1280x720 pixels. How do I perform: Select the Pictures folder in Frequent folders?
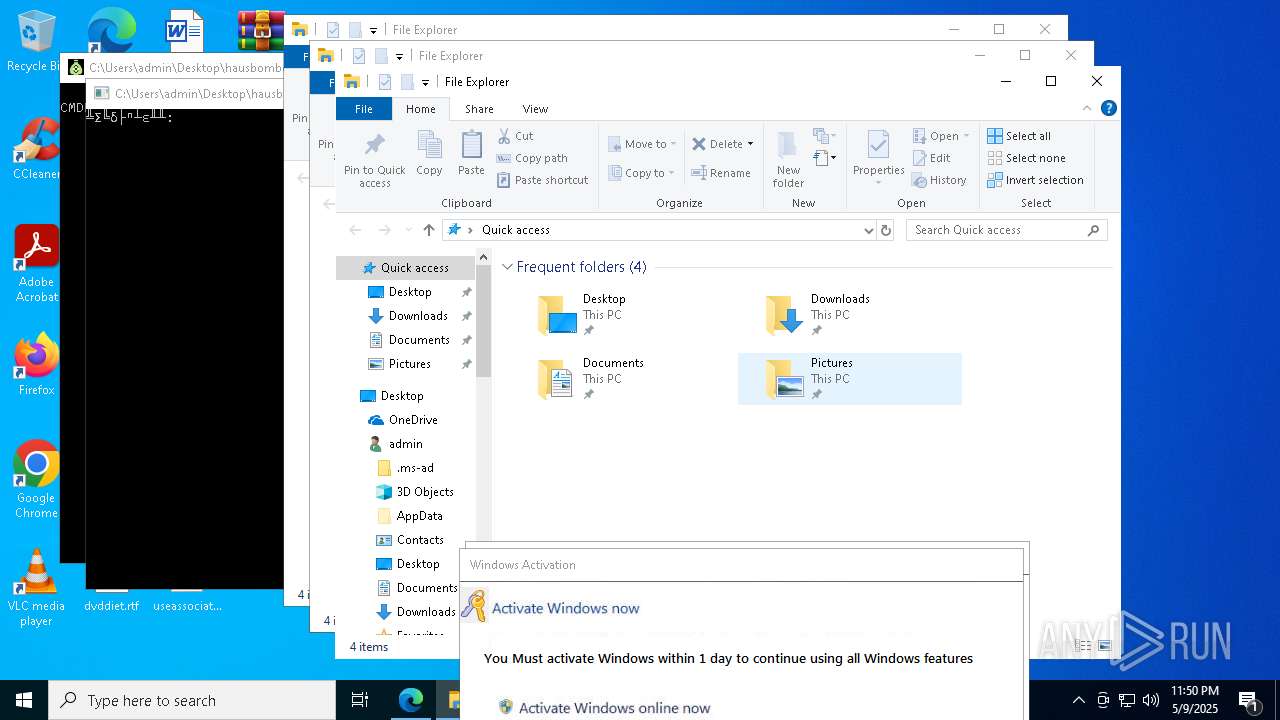point(849,379)
